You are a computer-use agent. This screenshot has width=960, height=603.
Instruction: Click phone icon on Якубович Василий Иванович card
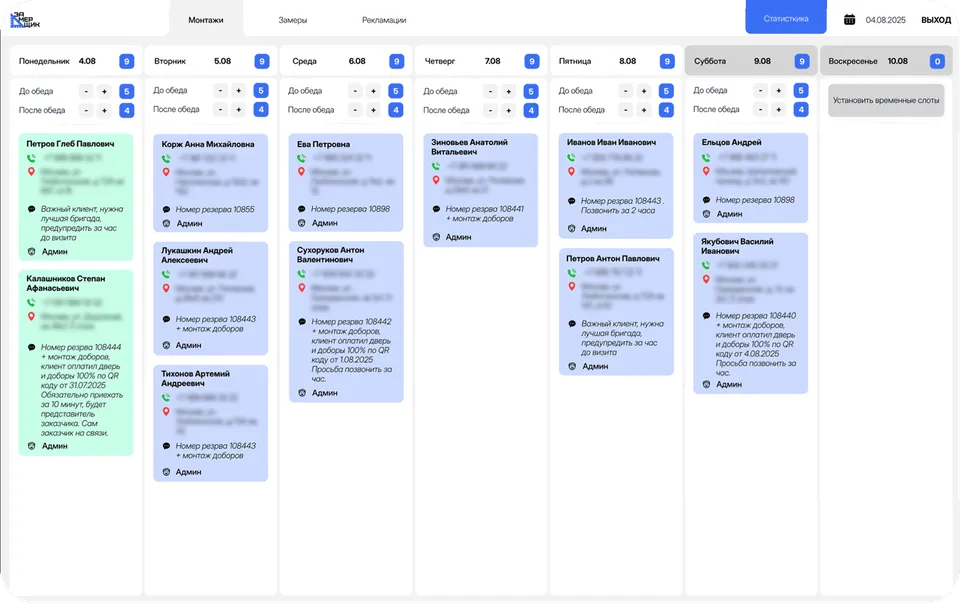click(x=706, y=265)
